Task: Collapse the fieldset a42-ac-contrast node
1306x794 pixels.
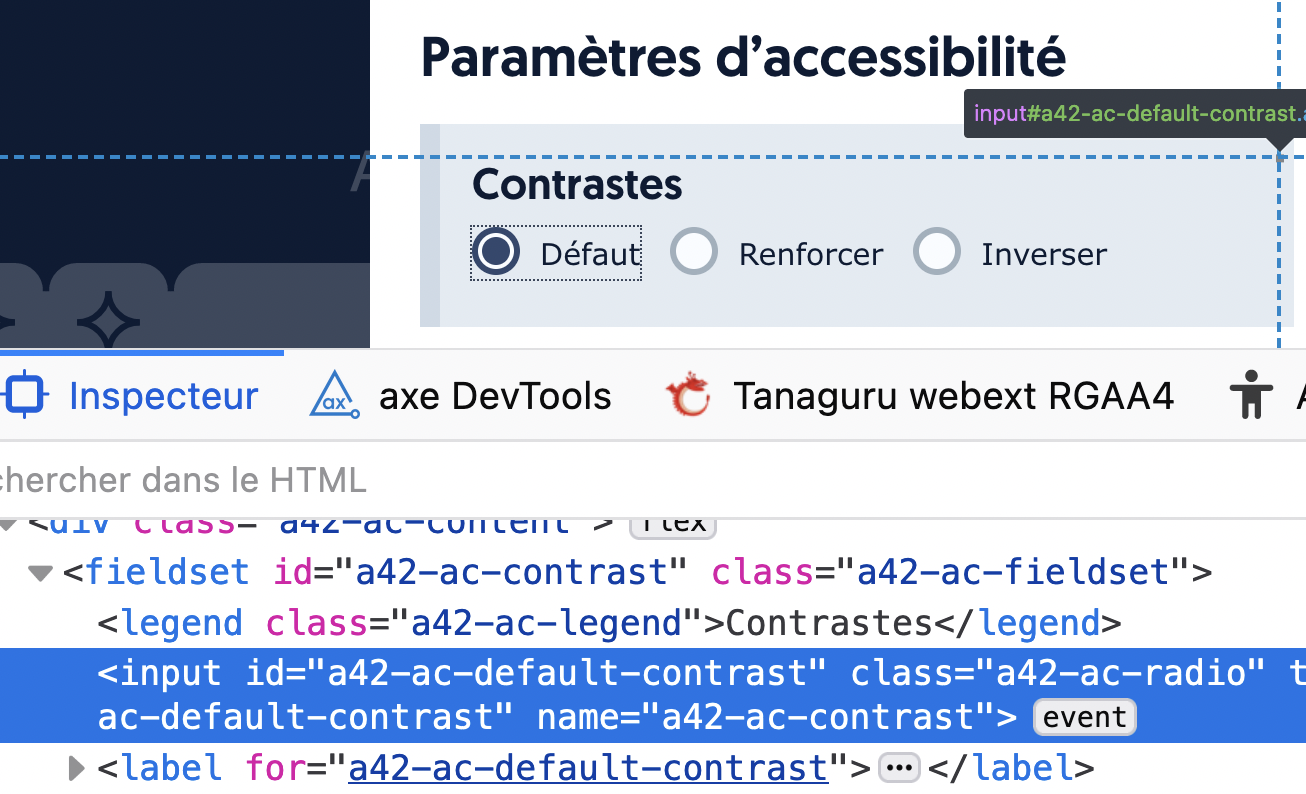Action: 40,573
